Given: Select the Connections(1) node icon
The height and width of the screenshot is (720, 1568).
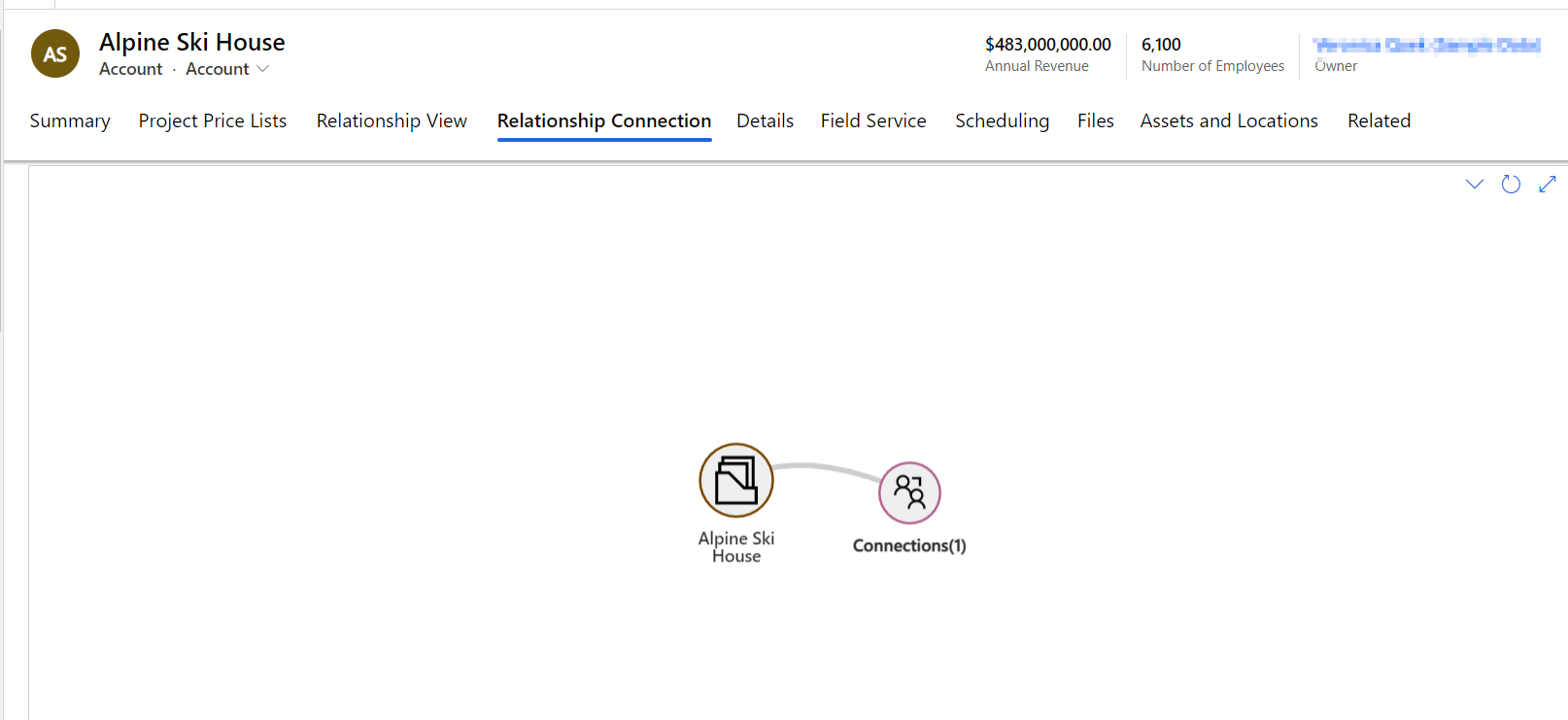Looking at the screenshot, I should tap(909, 493).
